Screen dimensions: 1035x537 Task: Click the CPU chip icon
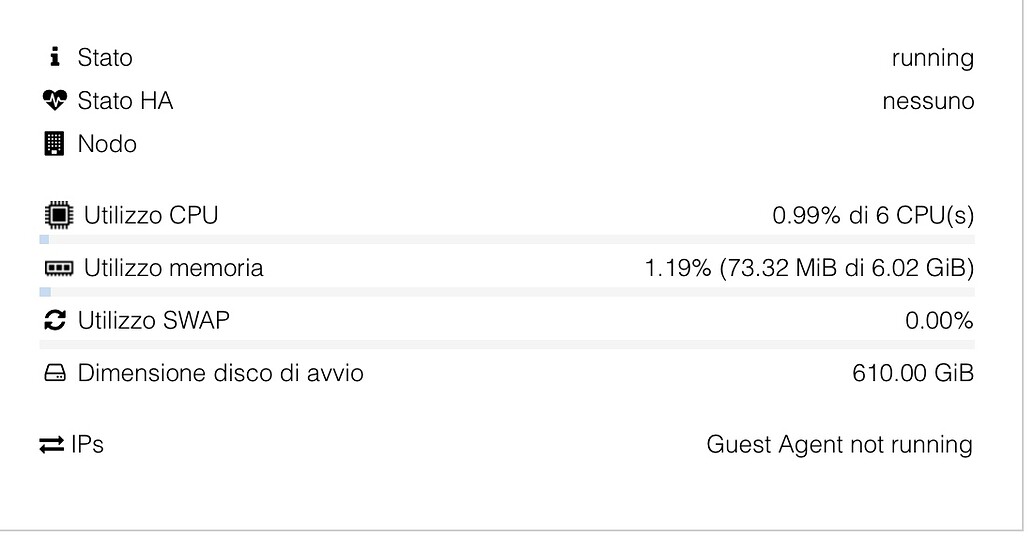[59, 215]
